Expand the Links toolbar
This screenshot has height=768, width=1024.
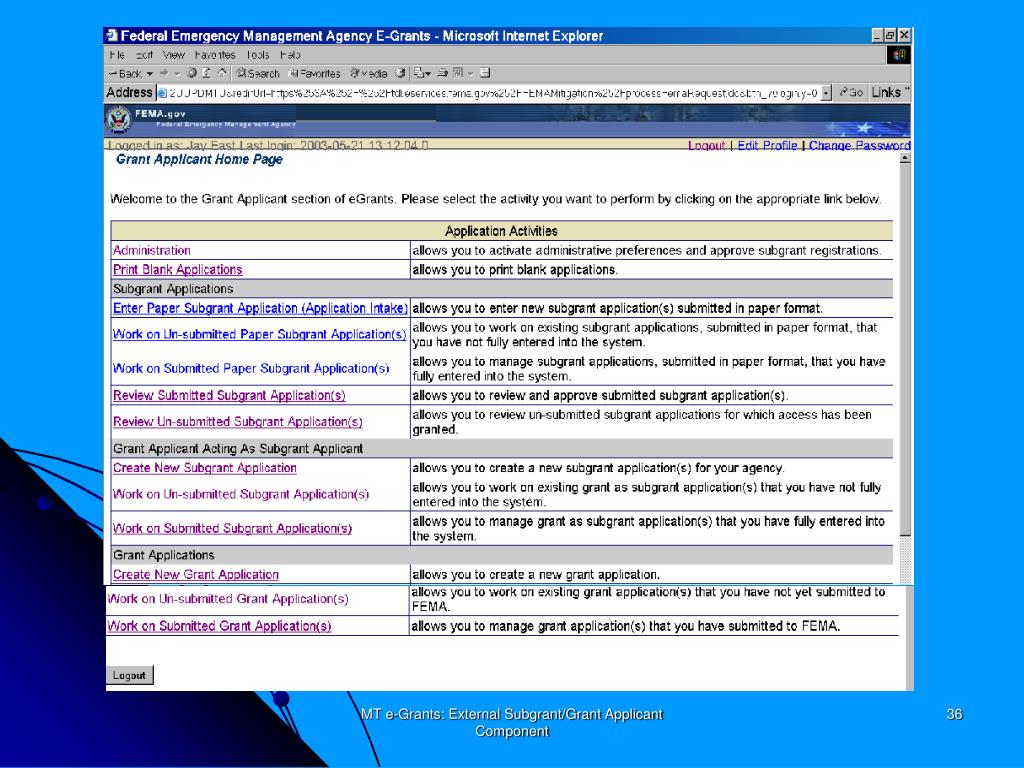tap(889, 93)
